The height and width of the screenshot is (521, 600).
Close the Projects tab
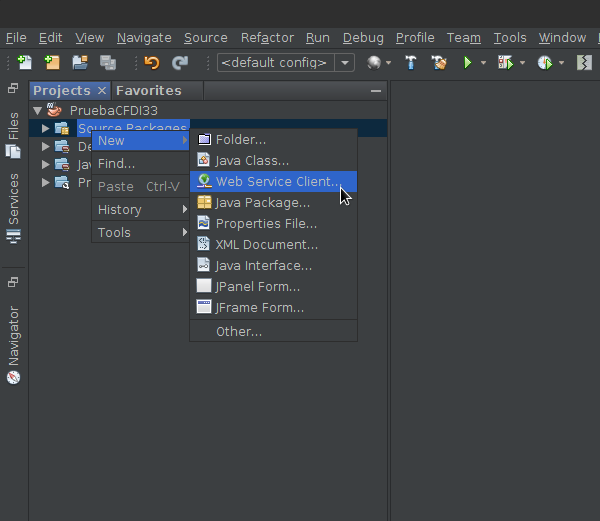click(x=101, y=91)
